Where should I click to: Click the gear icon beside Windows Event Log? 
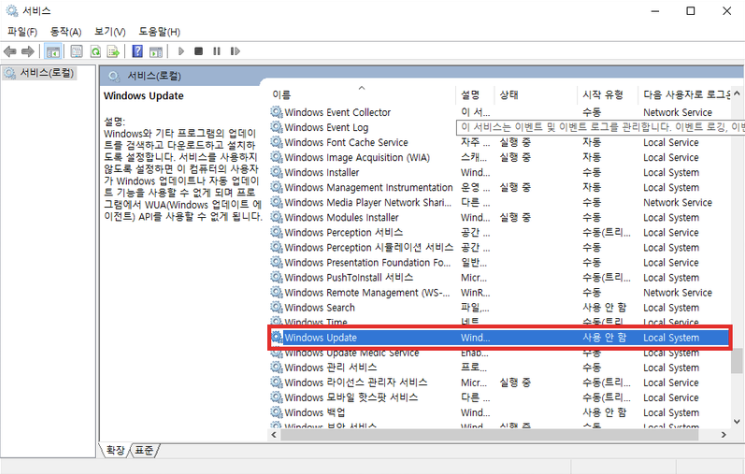[x=277, y=127]
